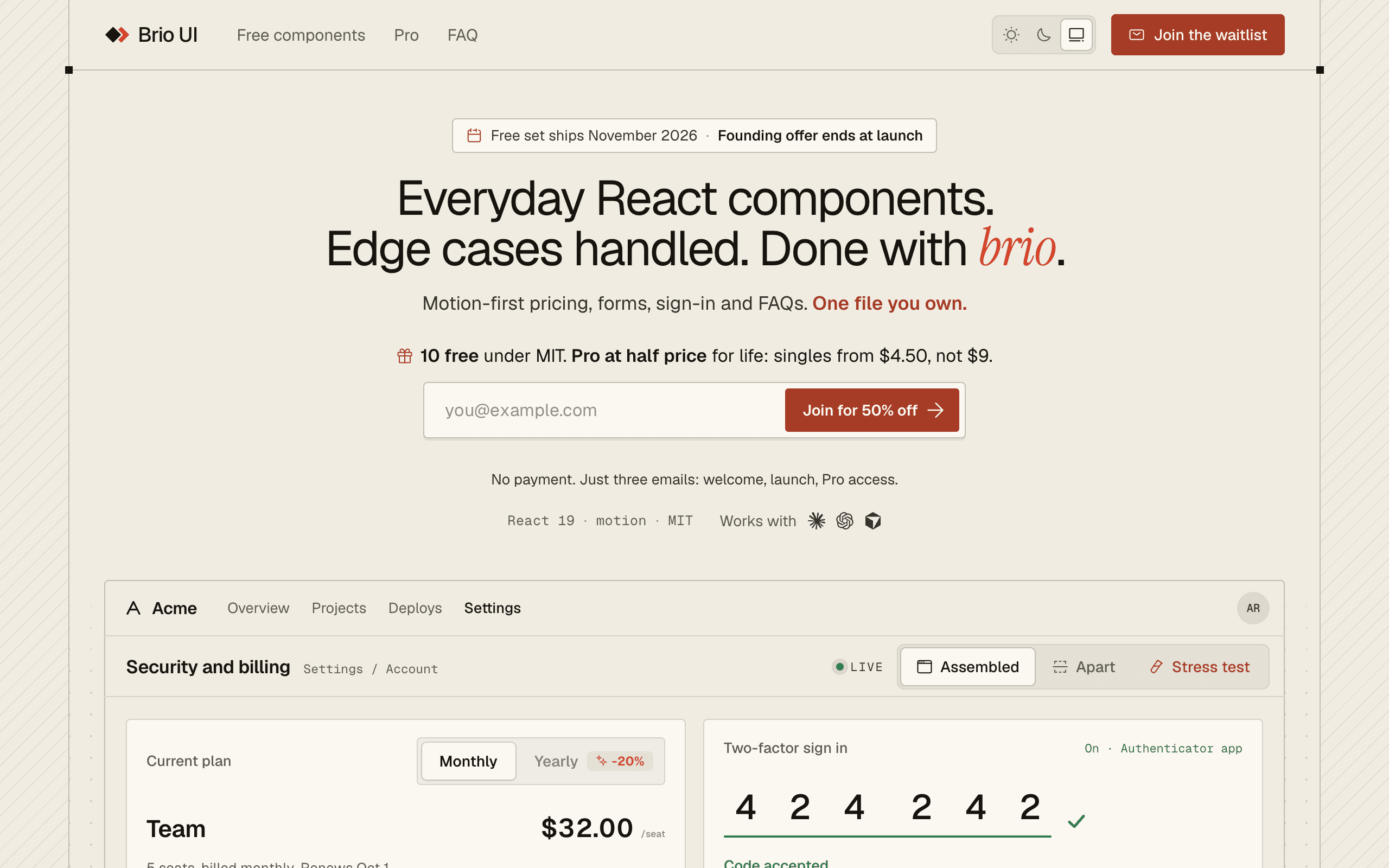Select the Assembled view mode

968,667
